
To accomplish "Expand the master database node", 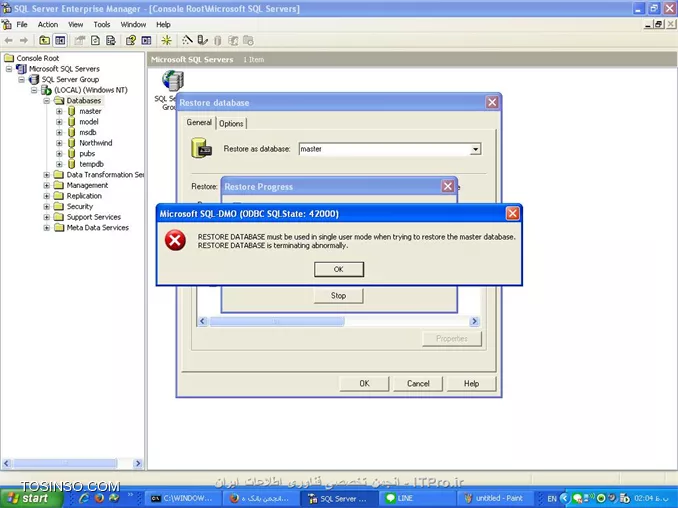I will (59, 111).
